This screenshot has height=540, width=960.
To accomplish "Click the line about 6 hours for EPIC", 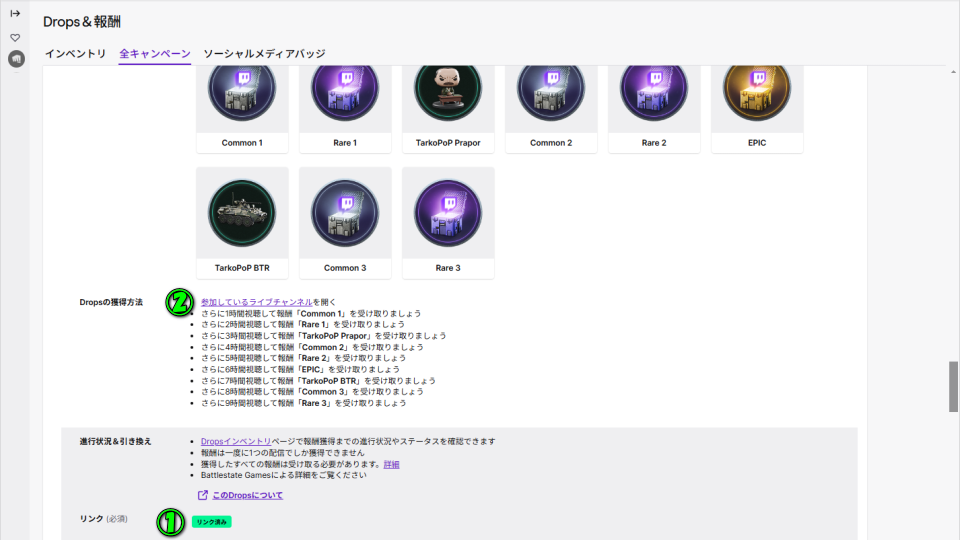I will tap(300, 370).
